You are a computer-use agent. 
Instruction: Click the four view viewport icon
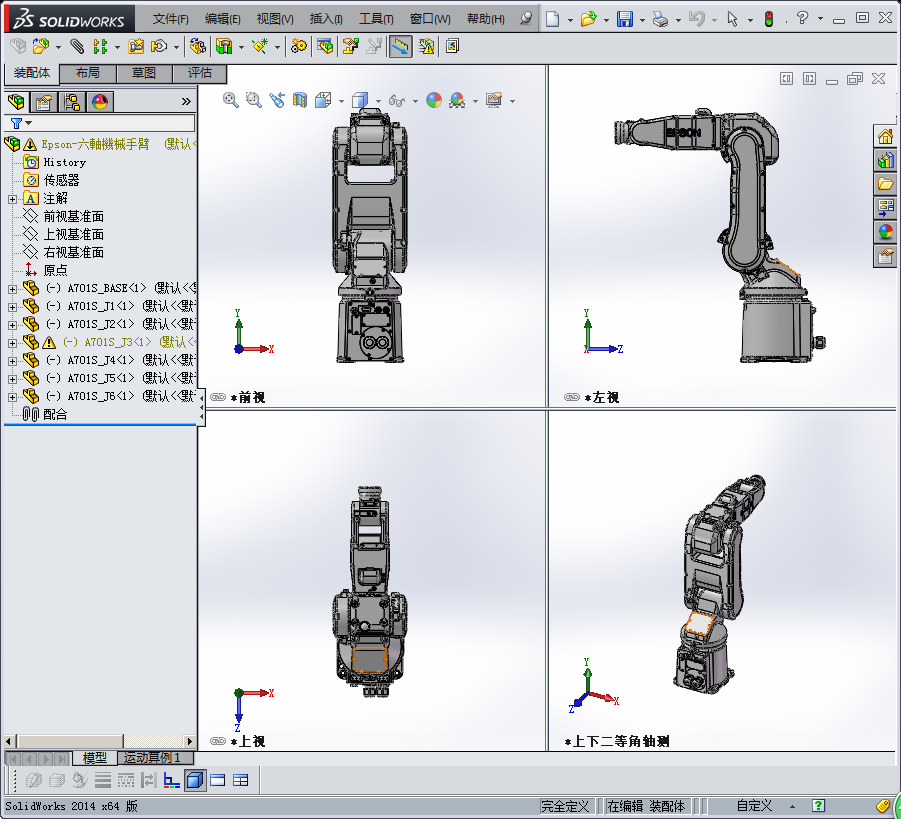pos(241,780)
